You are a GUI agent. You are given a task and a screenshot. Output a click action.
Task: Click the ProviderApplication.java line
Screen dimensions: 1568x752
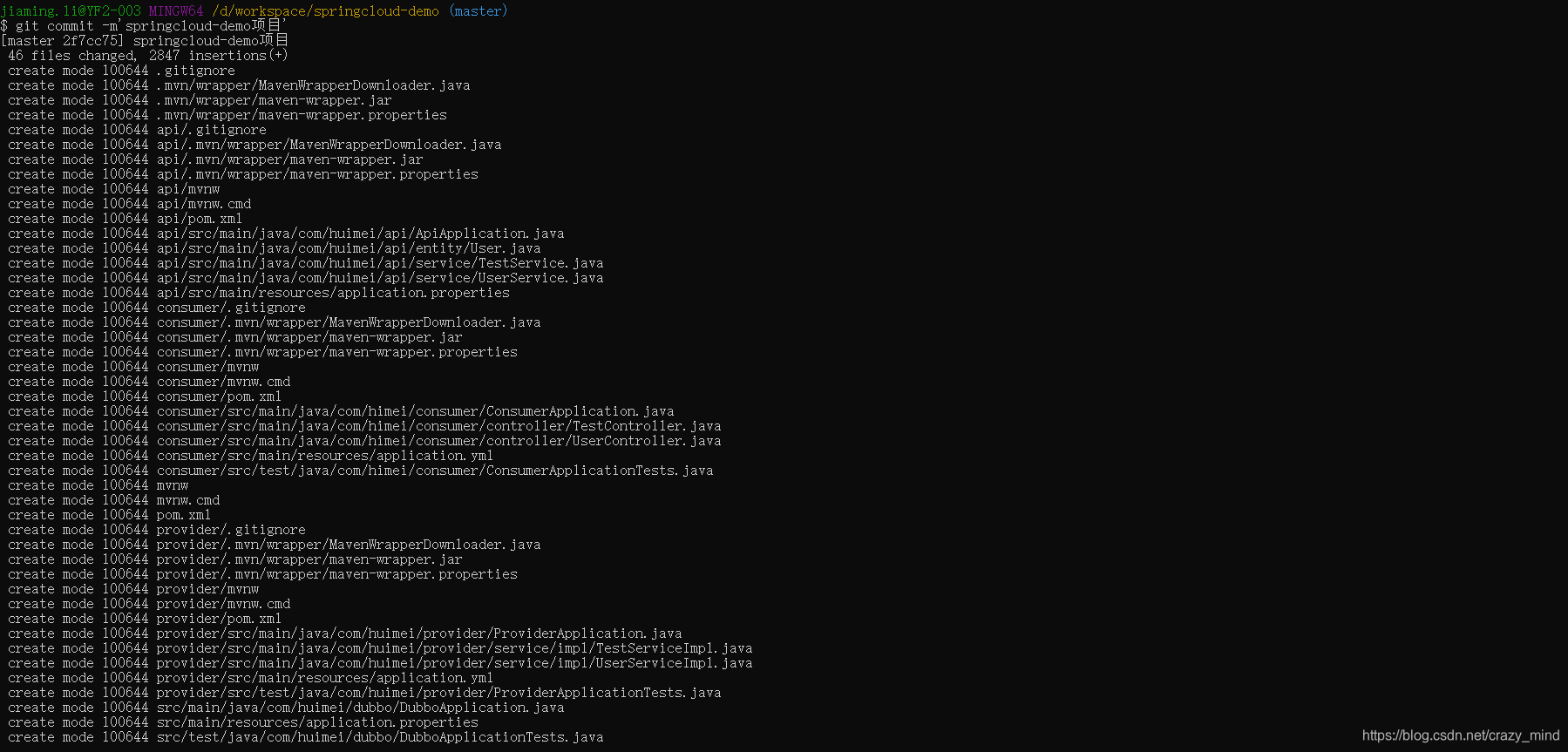pos(344,633)
